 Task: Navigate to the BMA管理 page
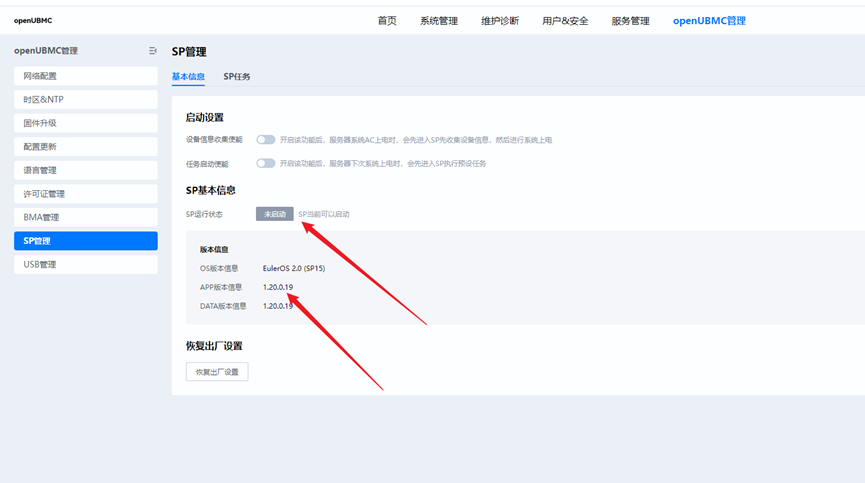tap(85, 217)
